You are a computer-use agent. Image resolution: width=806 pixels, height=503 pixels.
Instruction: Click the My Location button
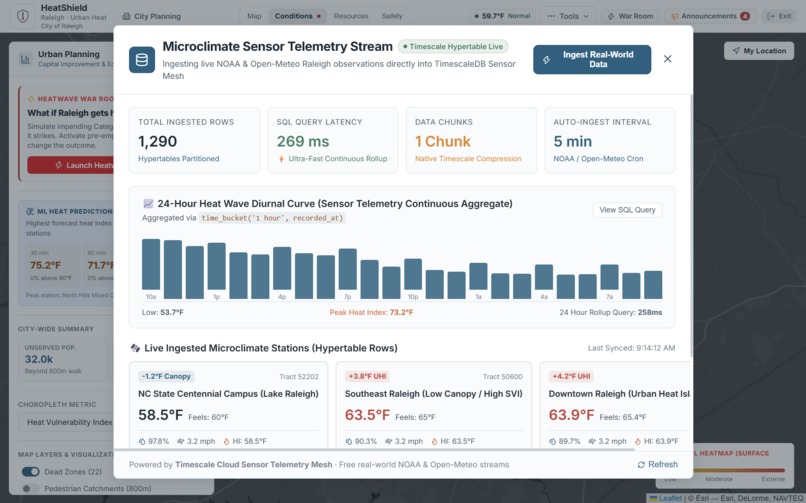759,51
